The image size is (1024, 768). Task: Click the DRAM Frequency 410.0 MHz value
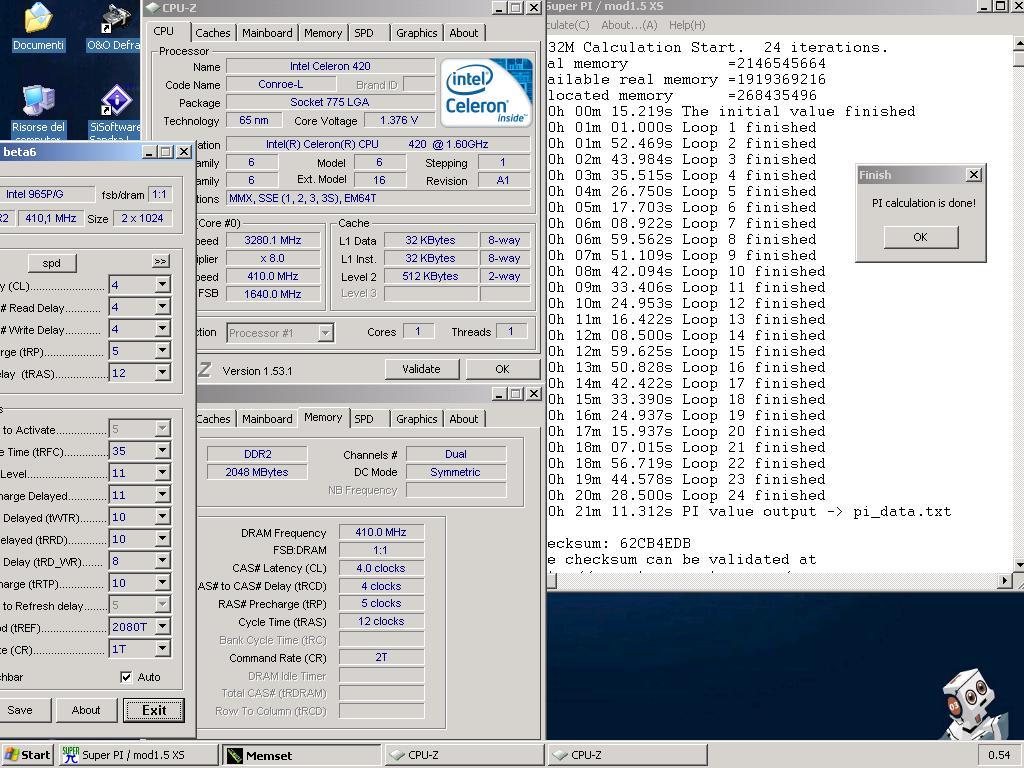[x=381, y=532]
